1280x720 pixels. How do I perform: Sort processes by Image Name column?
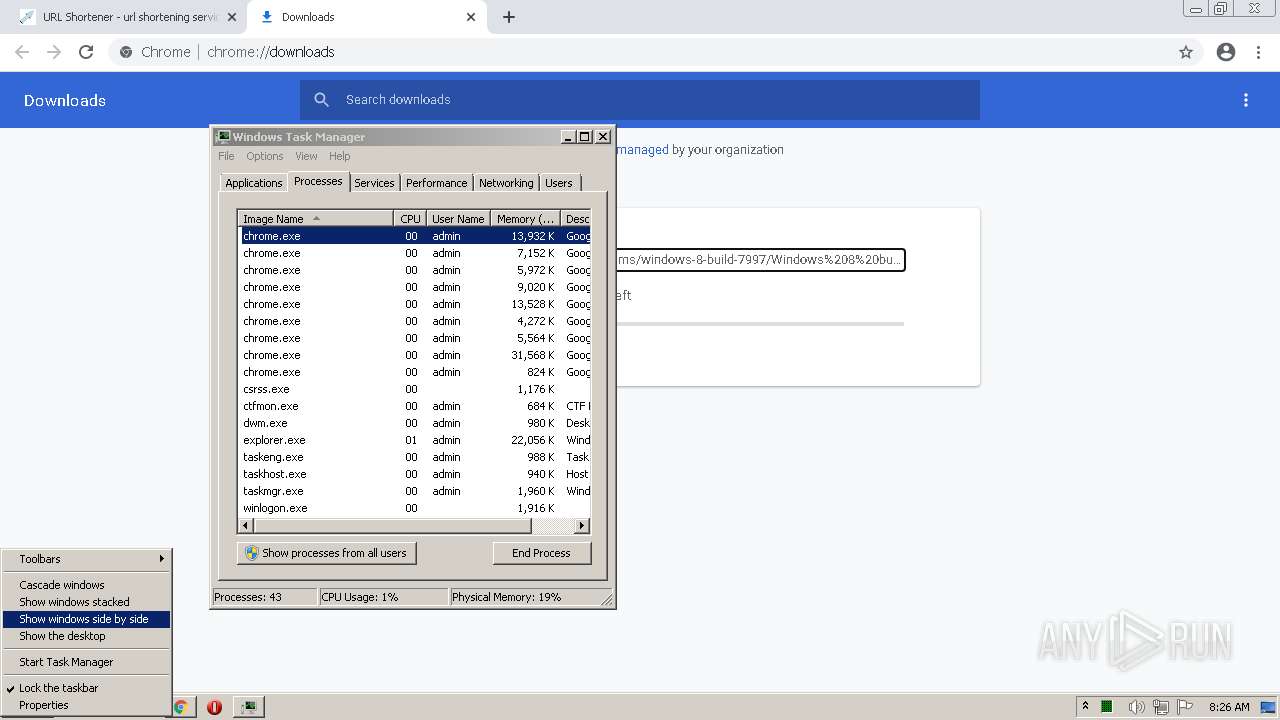pyautogui.click(x=315, y=219)
